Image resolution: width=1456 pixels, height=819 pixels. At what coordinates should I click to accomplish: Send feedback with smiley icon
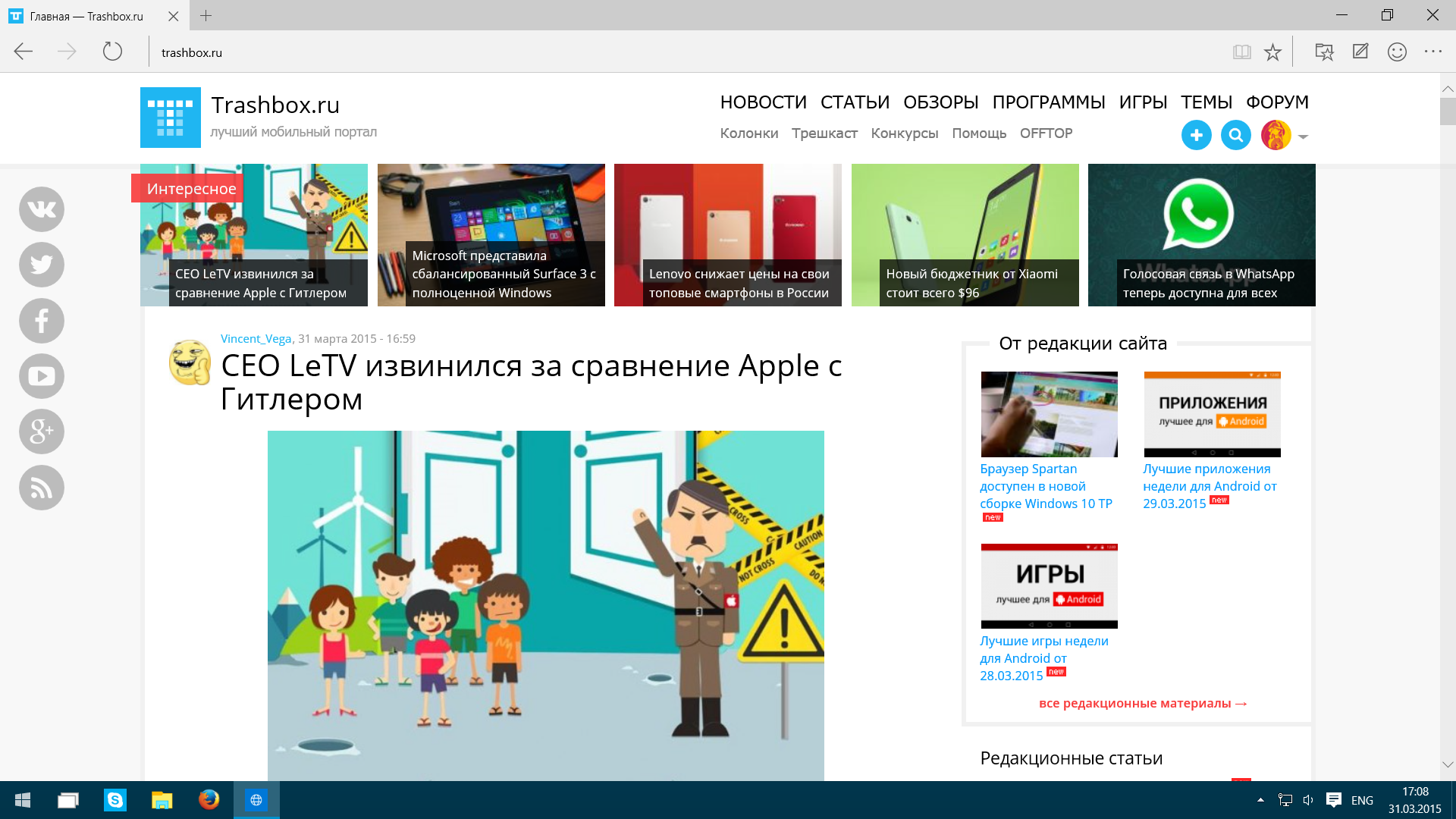click(1397, 52)
